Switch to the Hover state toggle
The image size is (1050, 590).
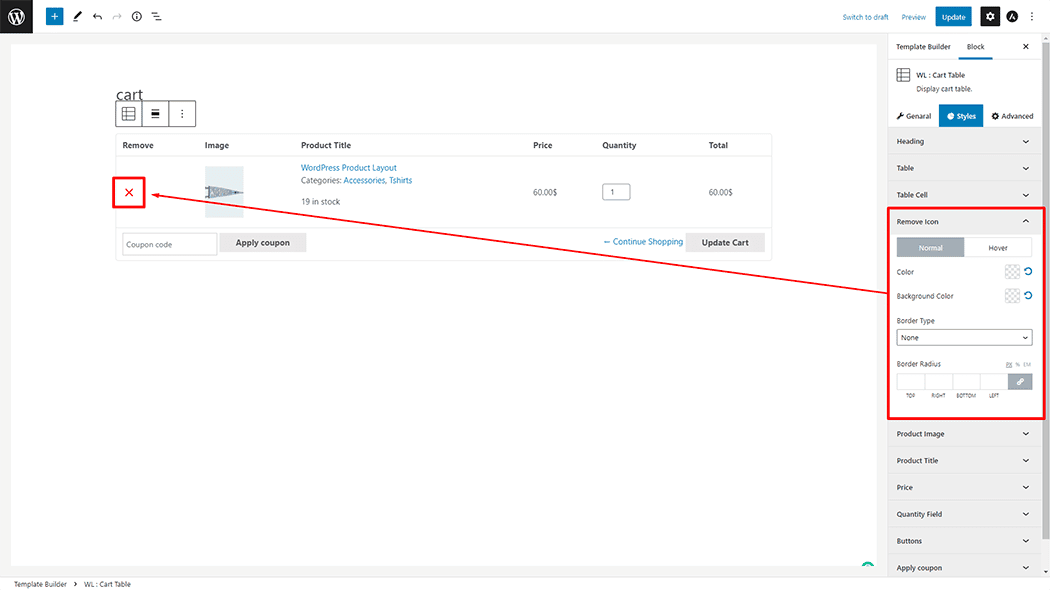point(998,247)
